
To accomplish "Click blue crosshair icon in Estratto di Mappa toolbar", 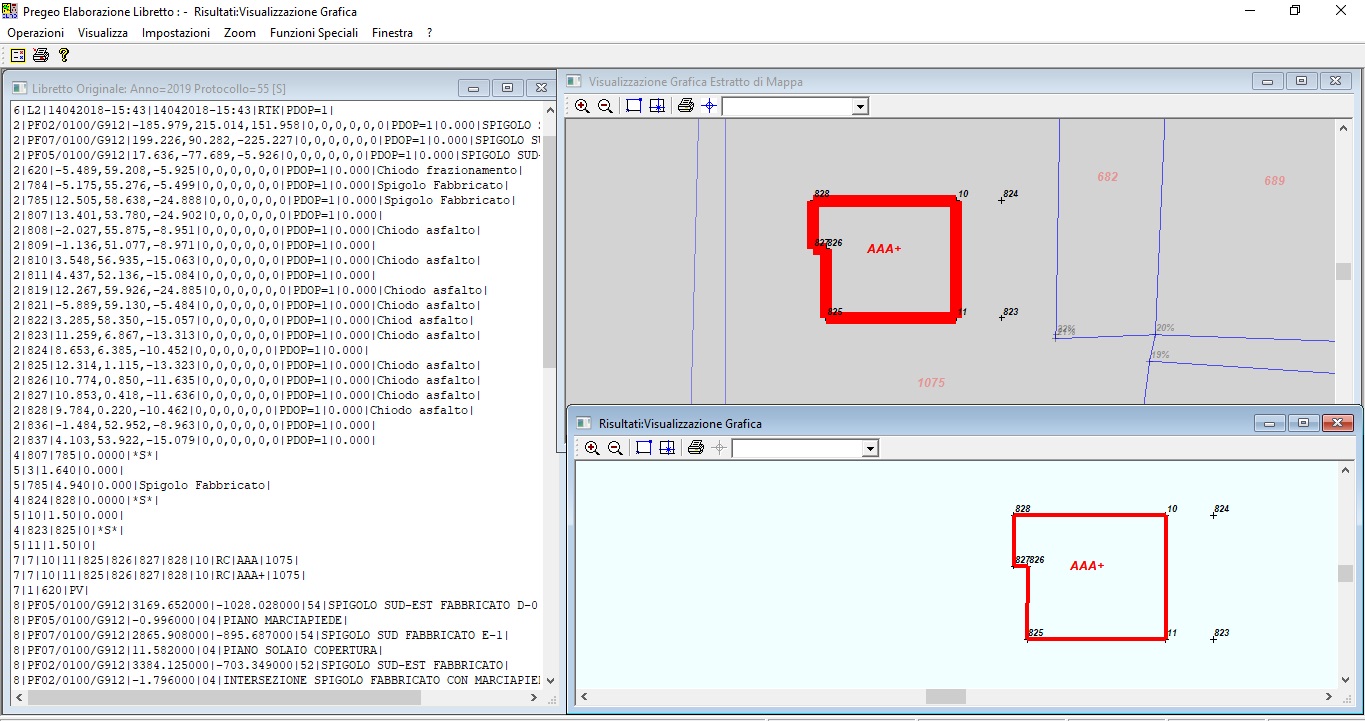I will coord(709,106).
